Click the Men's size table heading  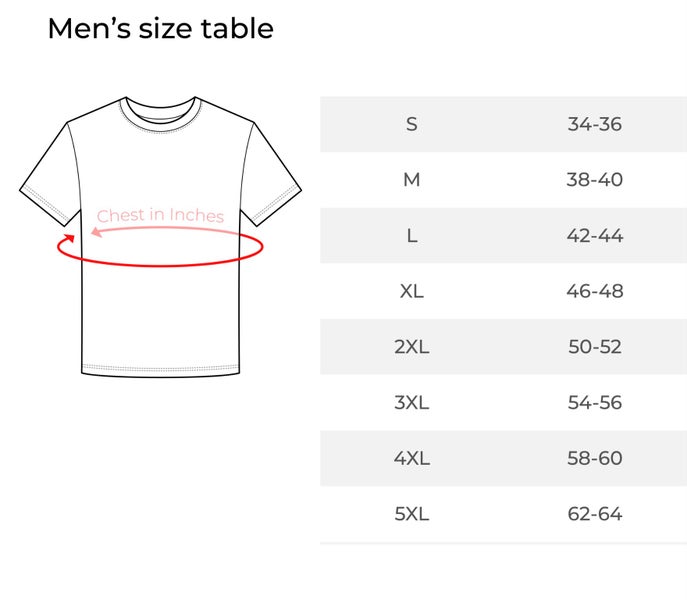tap(160, 29)
